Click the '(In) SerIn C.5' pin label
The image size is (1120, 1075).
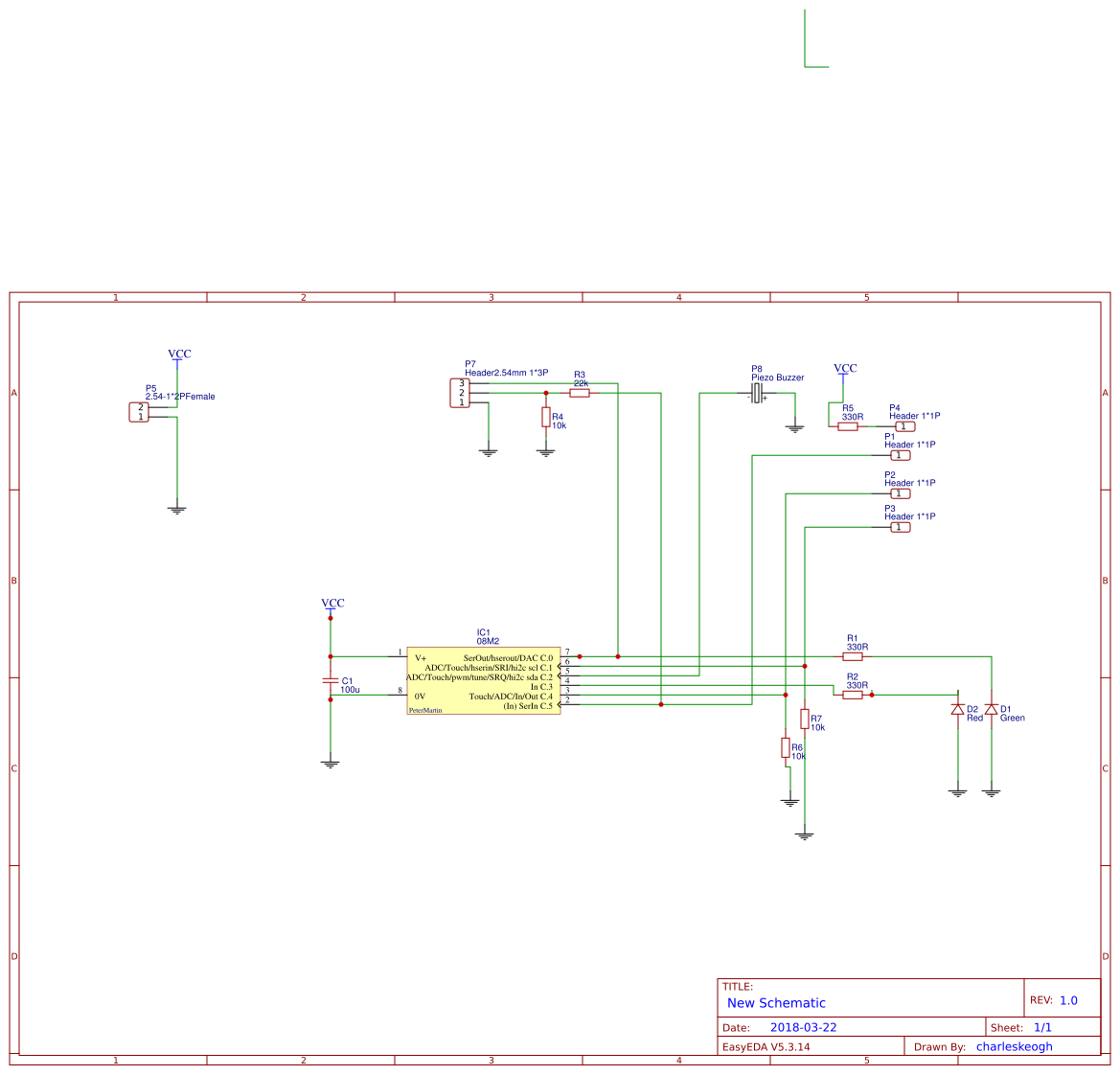pos(528,706)
